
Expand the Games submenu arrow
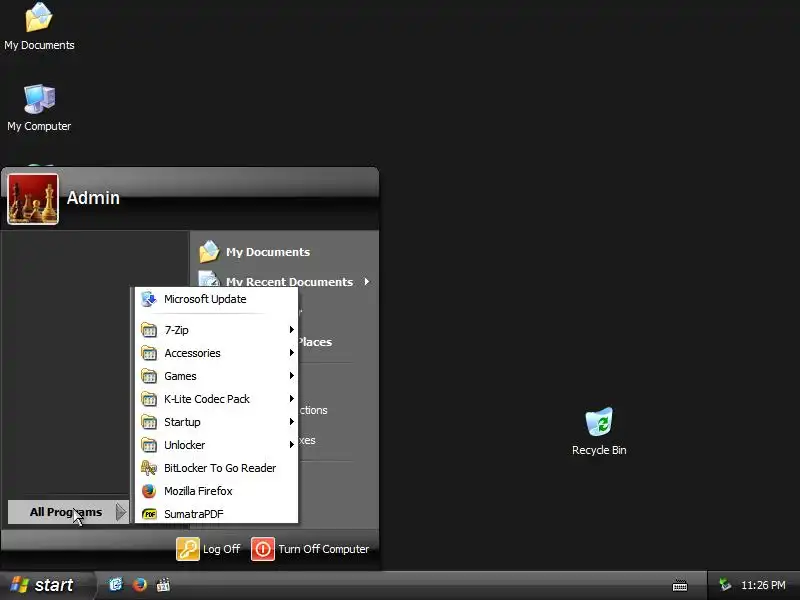[291, 376]
